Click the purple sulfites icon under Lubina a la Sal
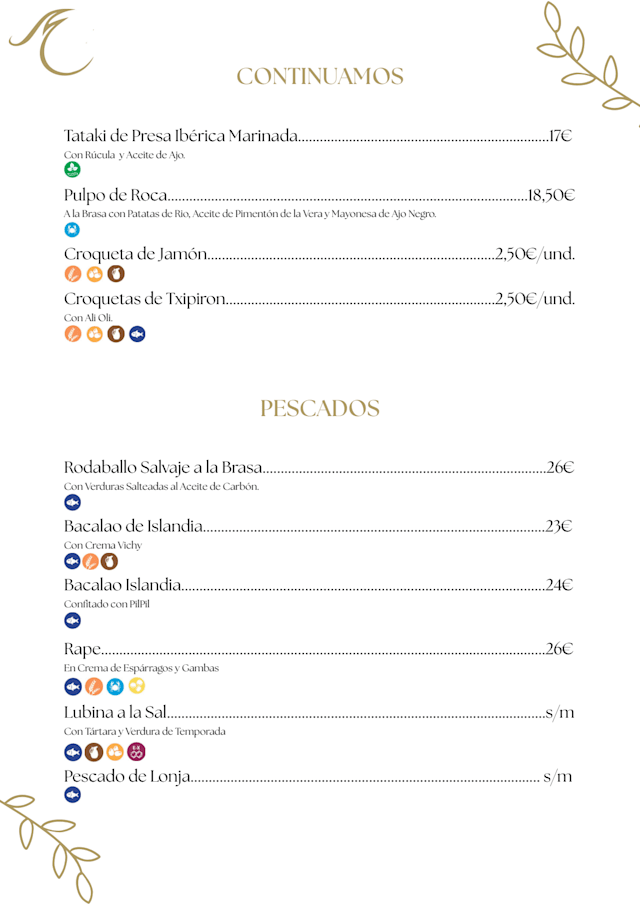 [x=137, y=751]
